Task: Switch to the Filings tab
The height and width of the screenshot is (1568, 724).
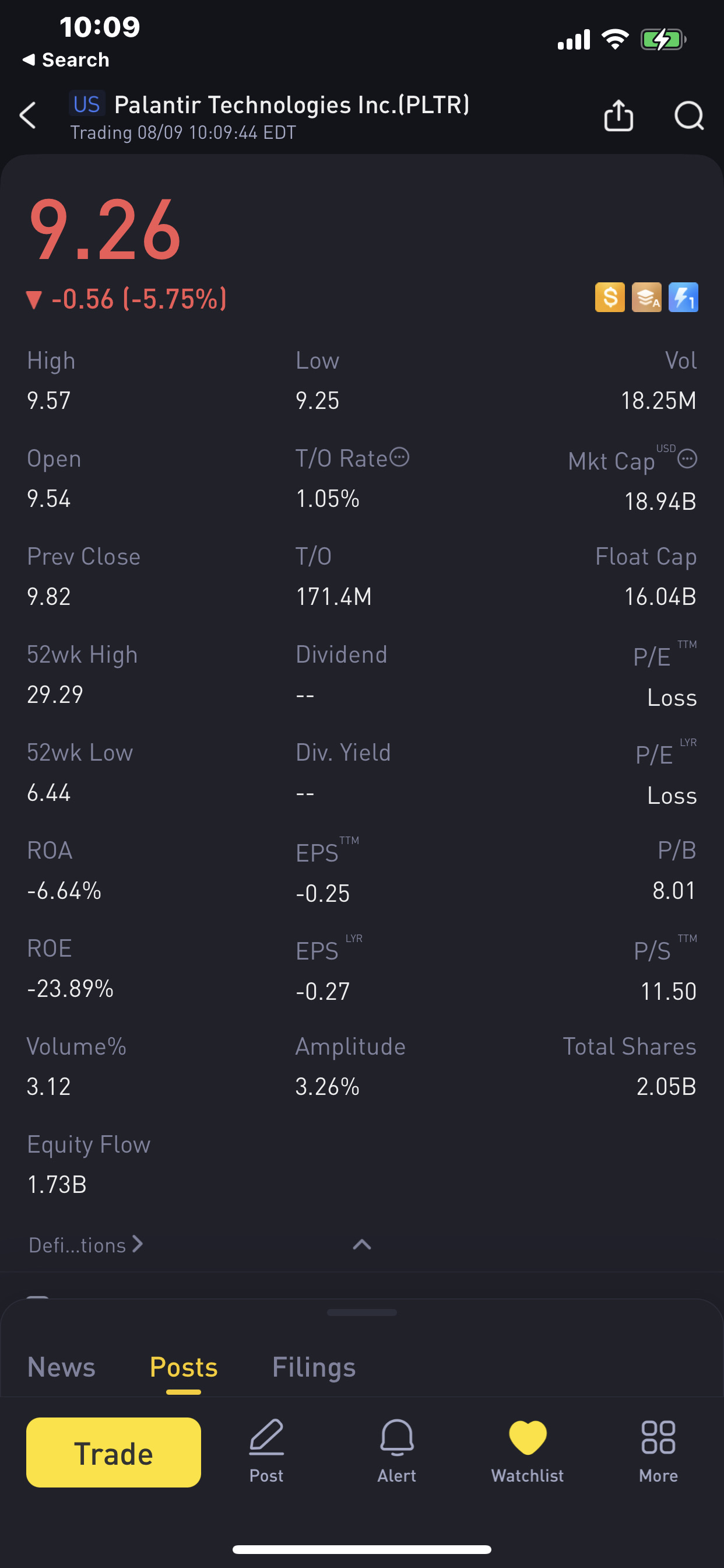Action: pyautogui.click(x=314, y=1367)
